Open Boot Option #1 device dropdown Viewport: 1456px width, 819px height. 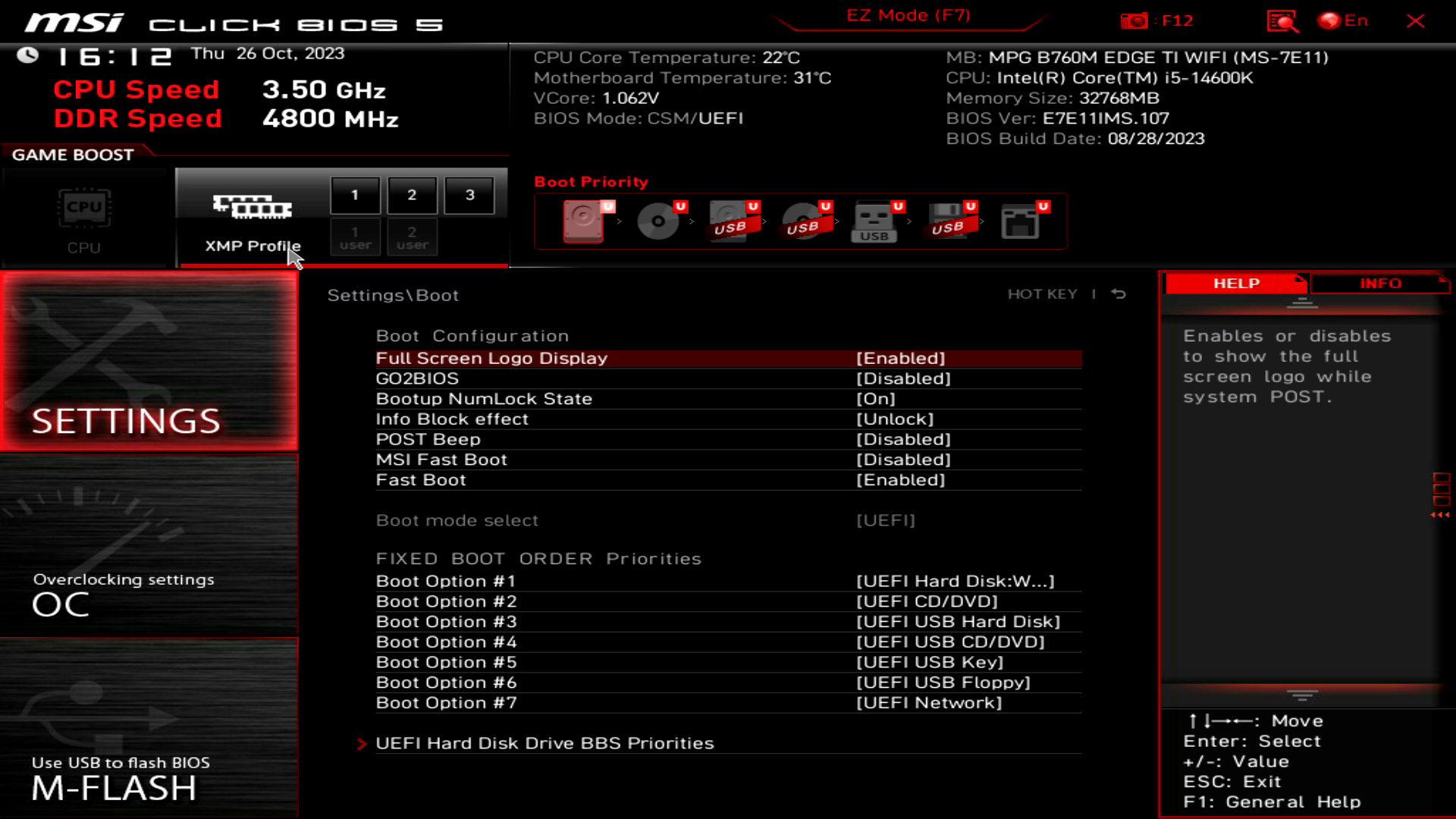coord(955,581)
